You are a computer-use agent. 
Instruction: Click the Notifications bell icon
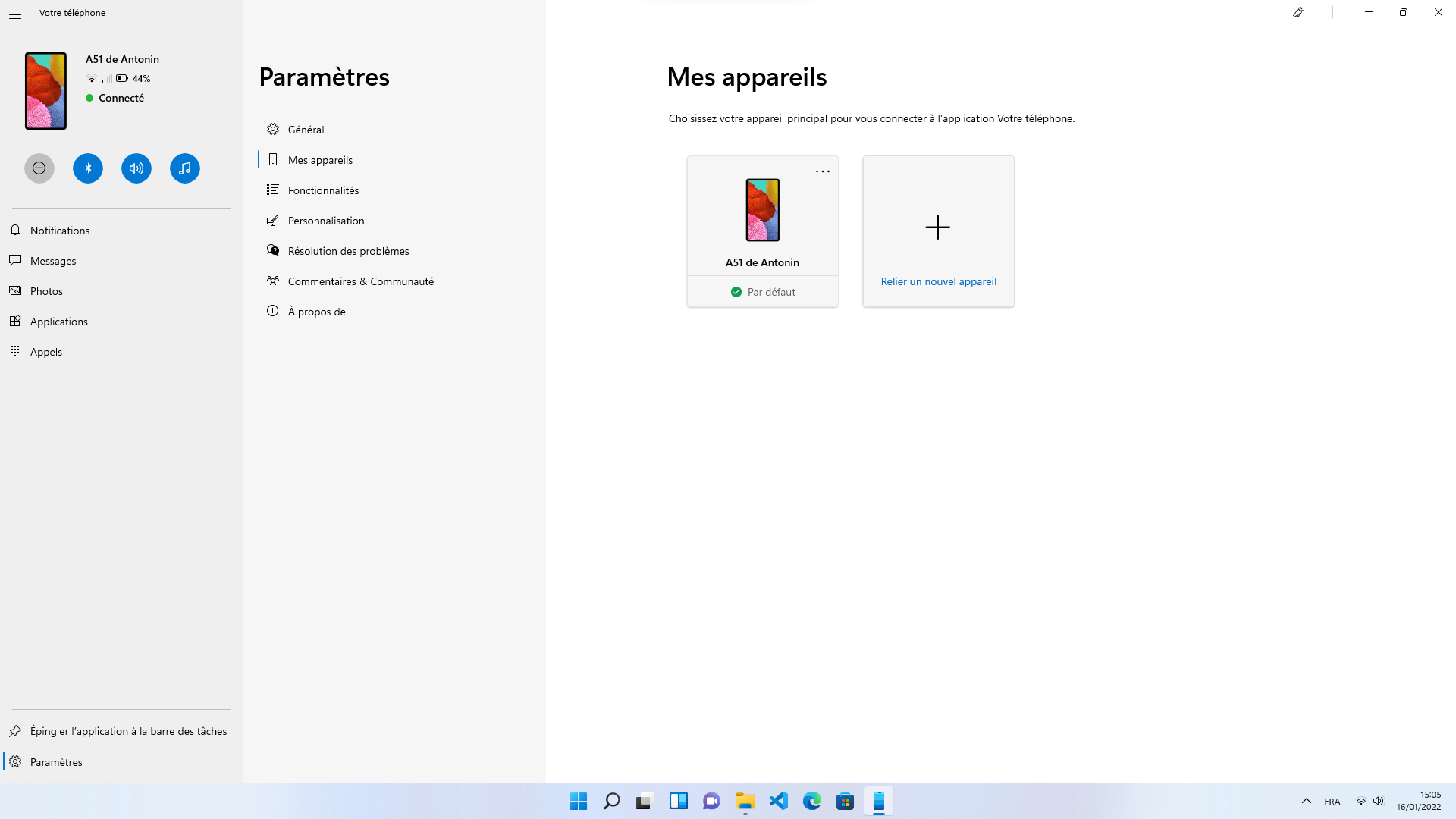tap(15, 230)
